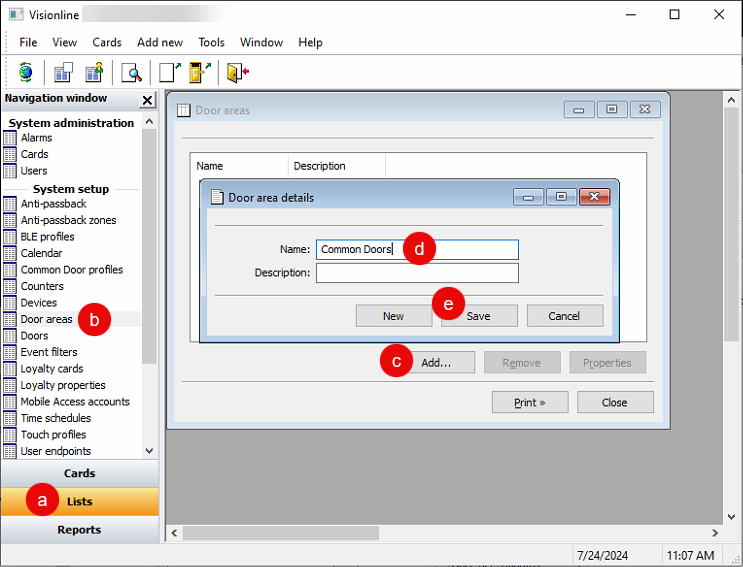Expand the Reports navigation section
The height and width of the screenshot is (567, 743).
point(80,530)
